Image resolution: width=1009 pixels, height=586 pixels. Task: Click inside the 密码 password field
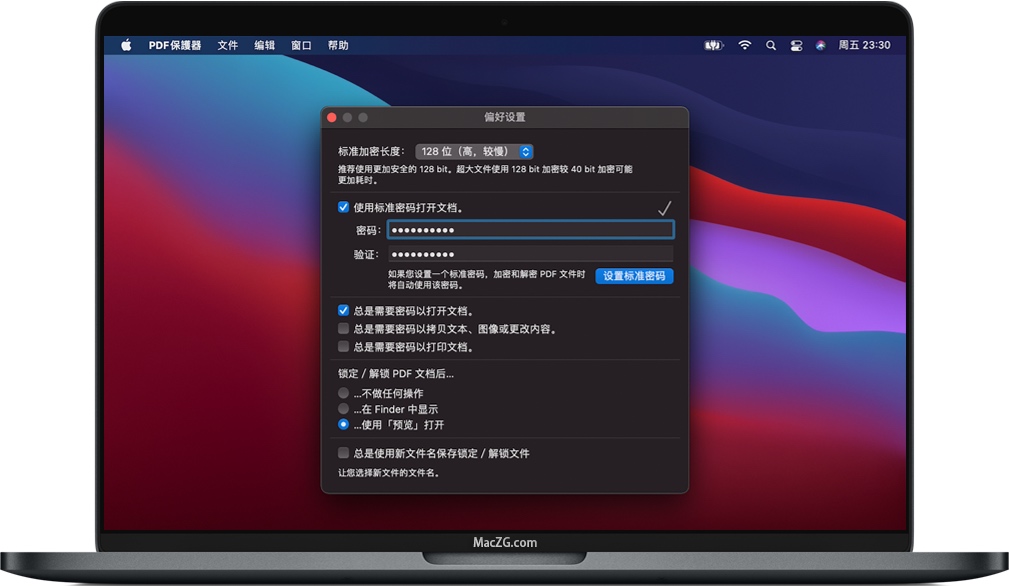click(x=530, y=229)
